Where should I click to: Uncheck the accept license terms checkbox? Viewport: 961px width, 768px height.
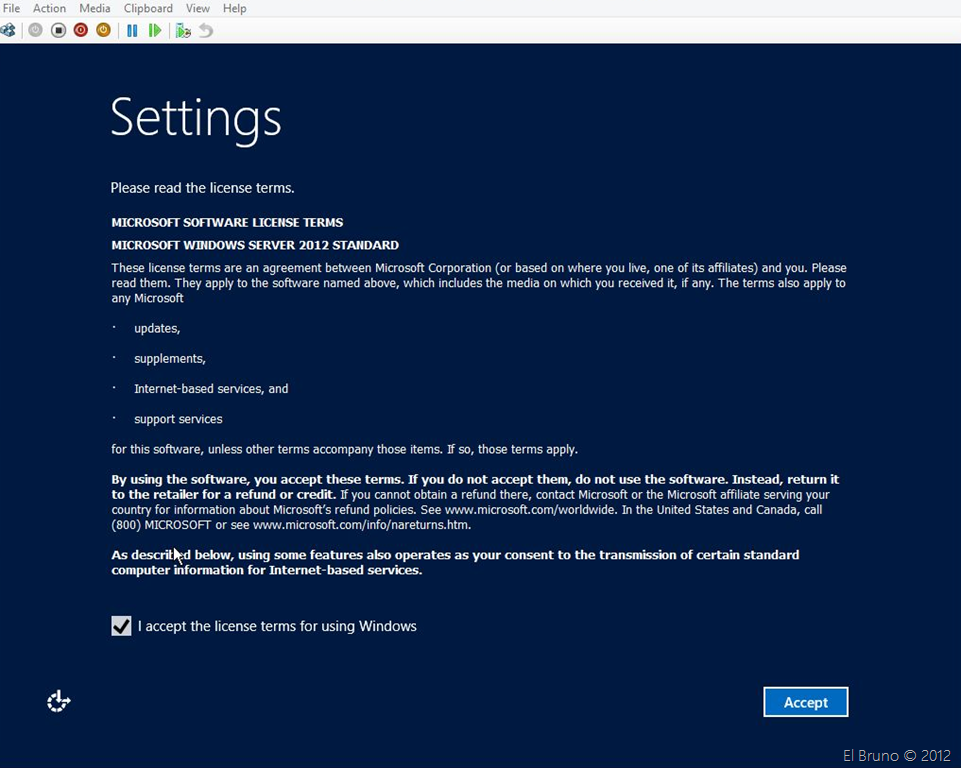[121, 626]
